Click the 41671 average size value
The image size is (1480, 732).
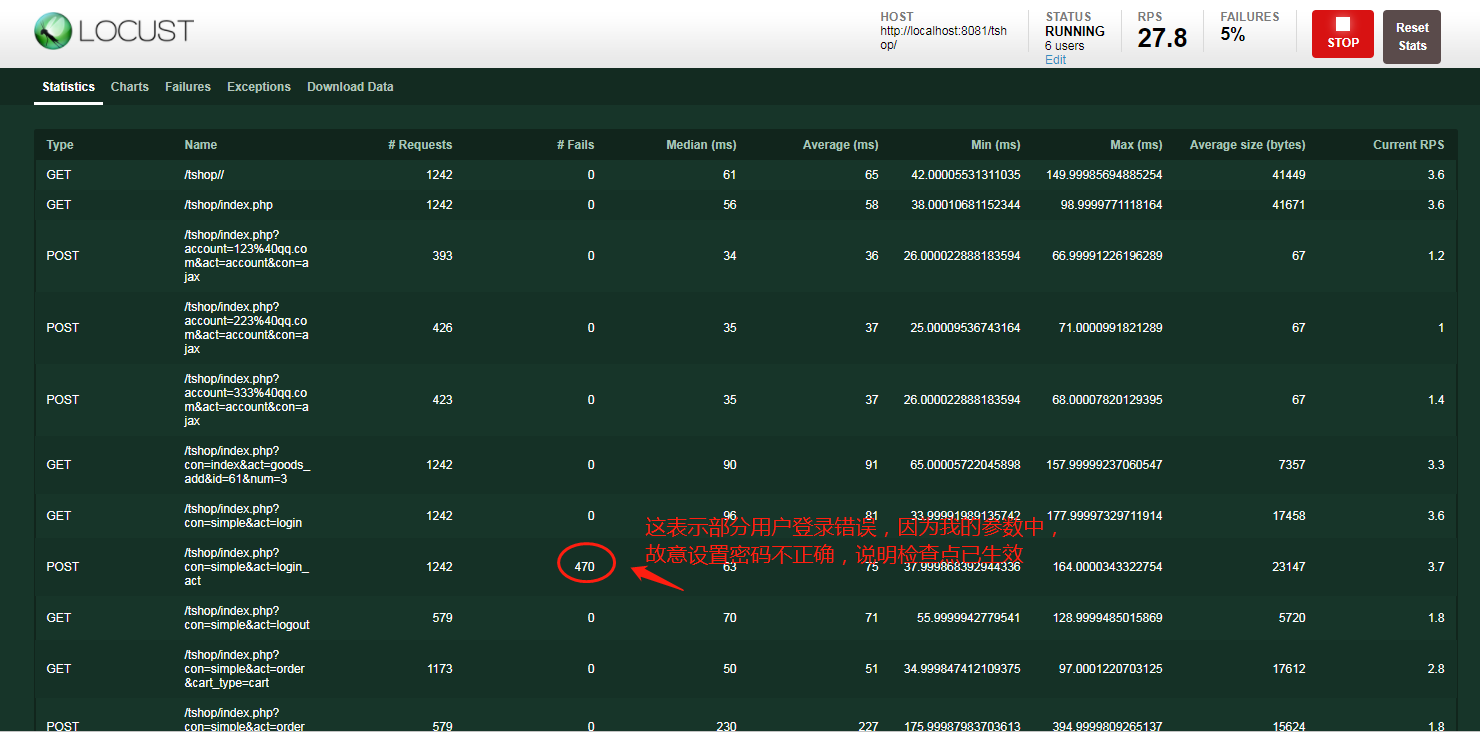1289,205
